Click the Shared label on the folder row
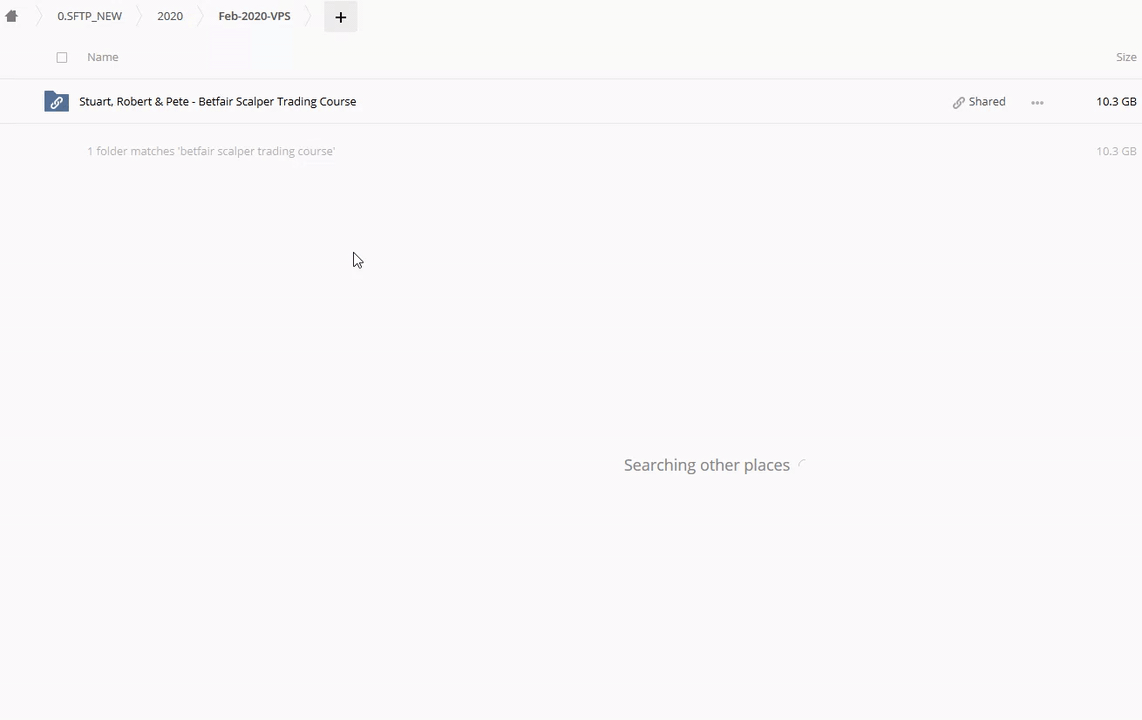1142x720 pixels. (x=986, y=102)
